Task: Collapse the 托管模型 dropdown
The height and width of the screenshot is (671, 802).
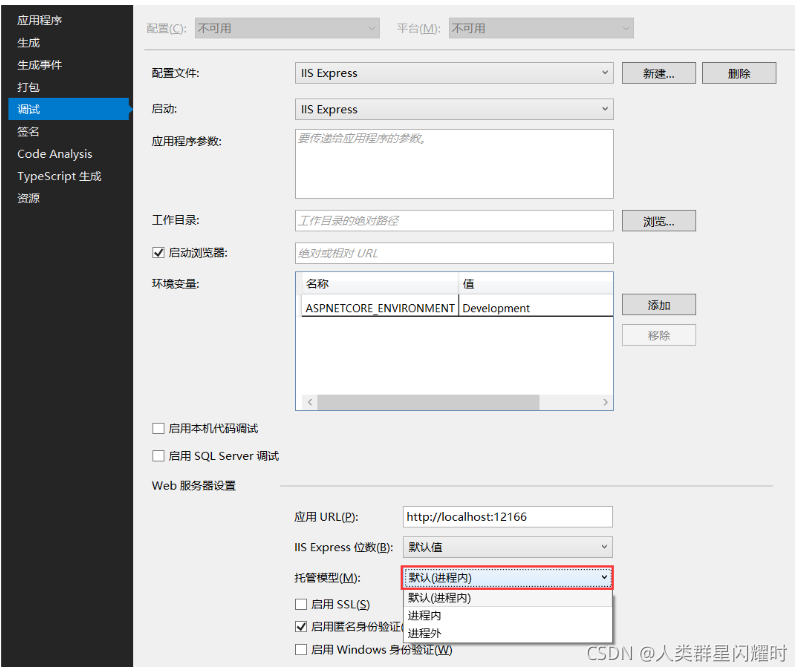Action: [x=507, y=578]
